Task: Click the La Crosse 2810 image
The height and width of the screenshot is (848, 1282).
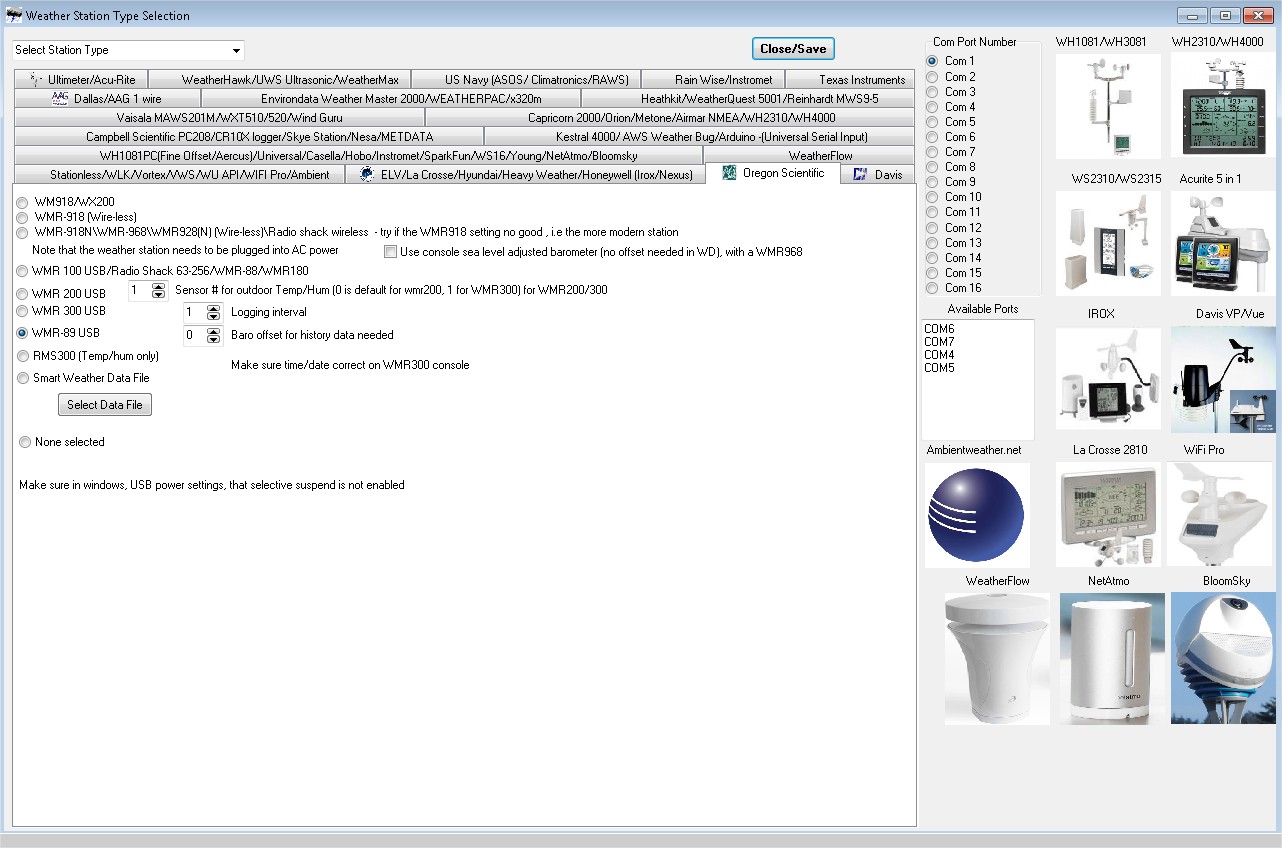Action: pos(1108,515)
